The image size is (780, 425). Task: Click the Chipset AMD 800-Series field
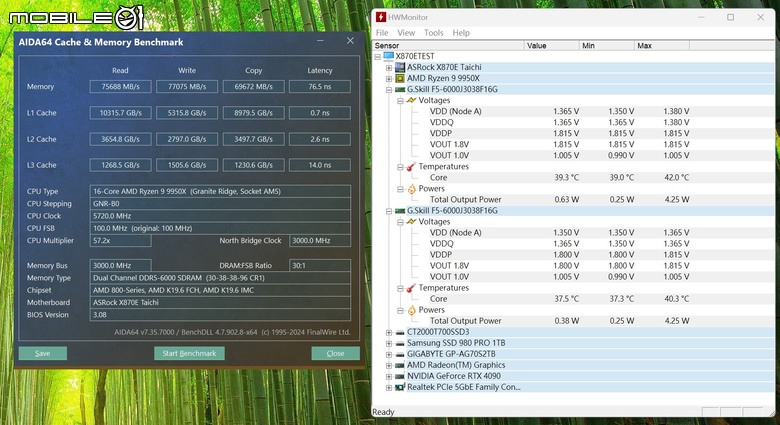[220, 290]
